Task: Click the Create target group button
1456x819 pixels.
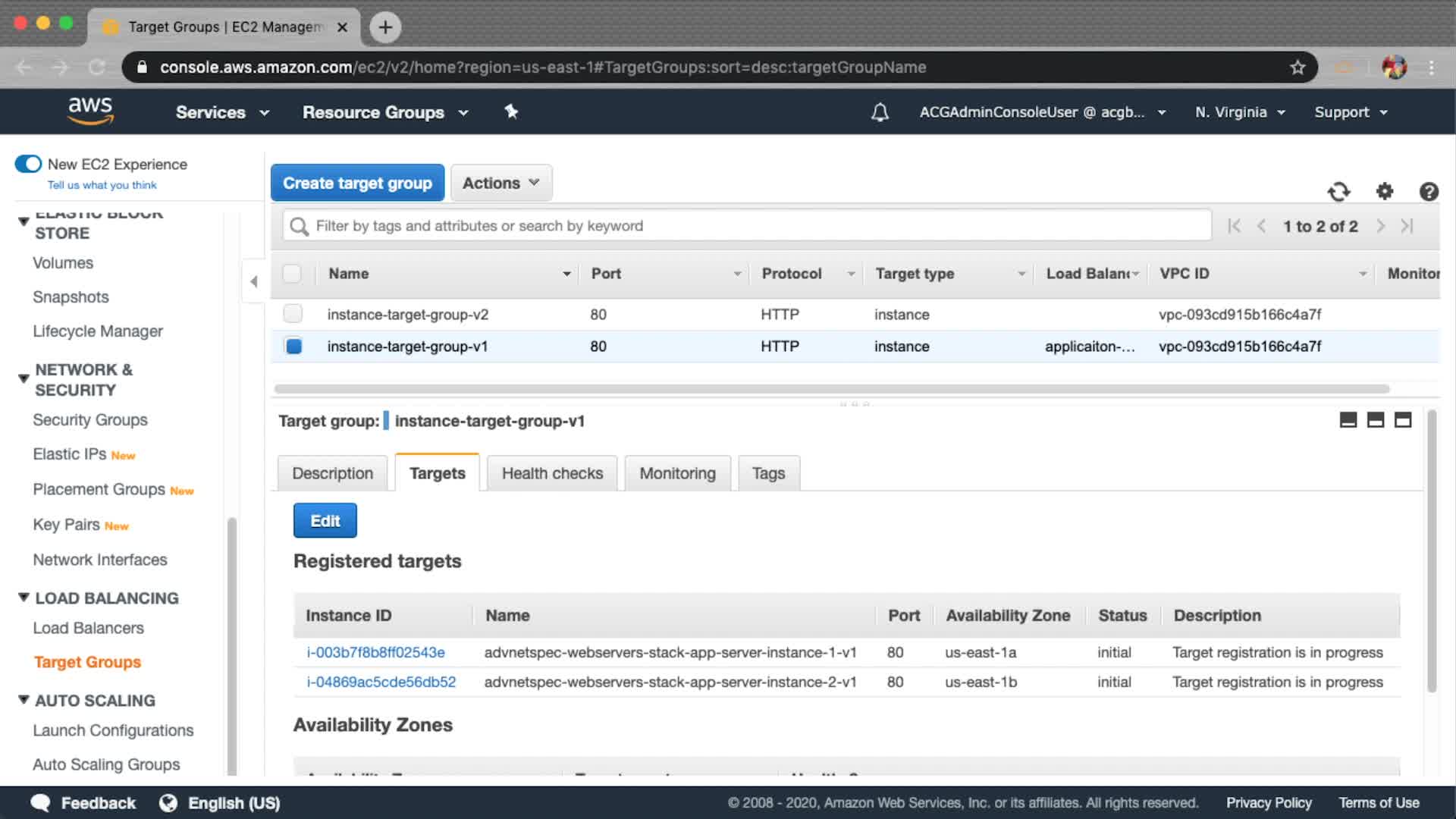Action: point(357,183)
